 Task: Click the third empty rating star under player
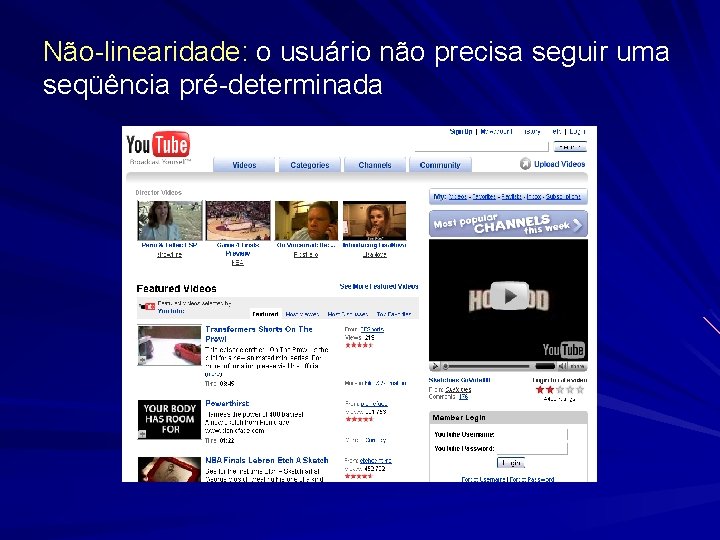pyautogui.click(x=560, y=390)
